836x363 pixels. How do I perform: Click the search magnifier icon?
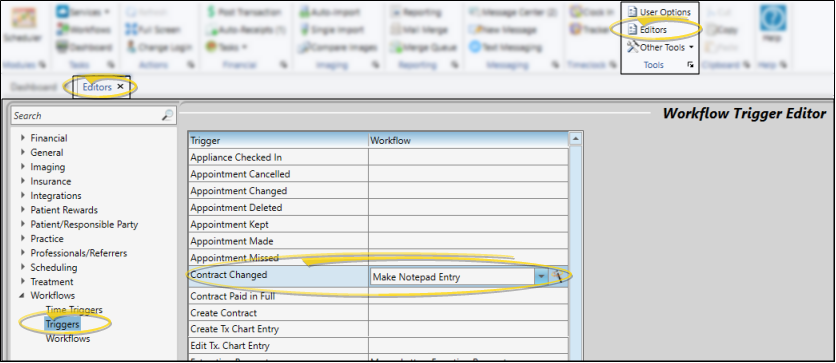click(x=167, y=115)
